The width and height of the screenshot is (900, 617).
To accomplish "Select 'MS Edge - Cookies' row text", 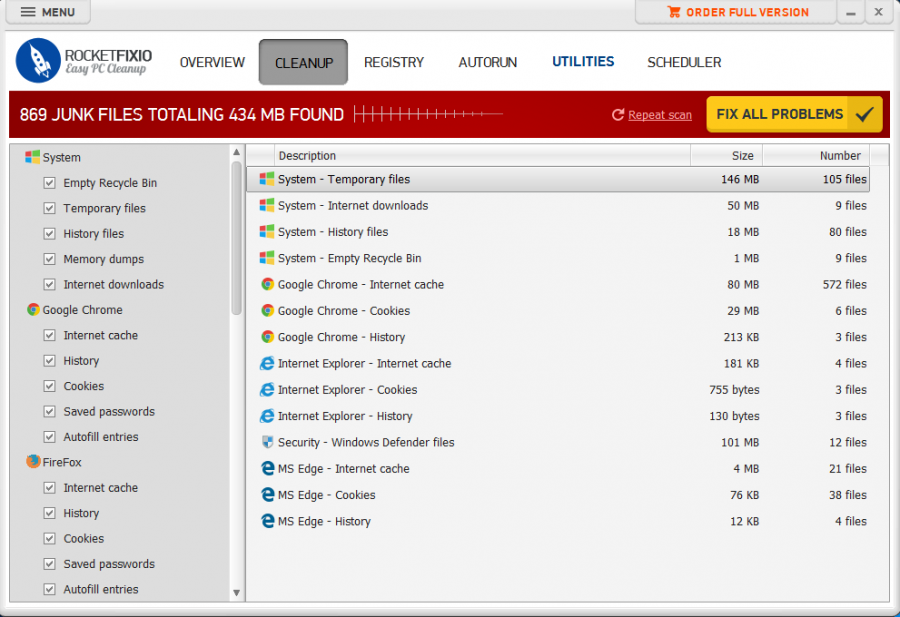I will point(327,495).
